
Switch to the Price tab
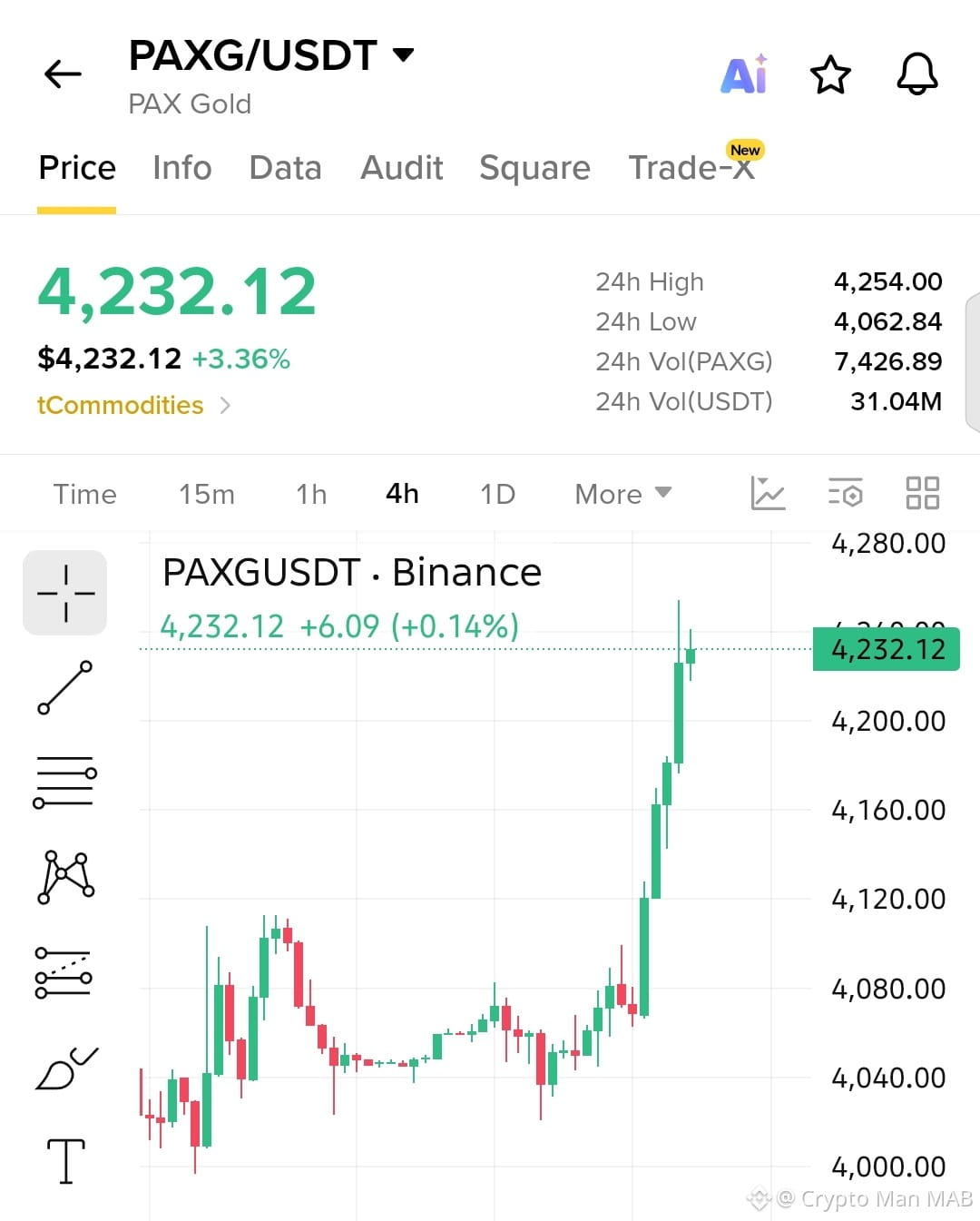[x=77, y=168]
